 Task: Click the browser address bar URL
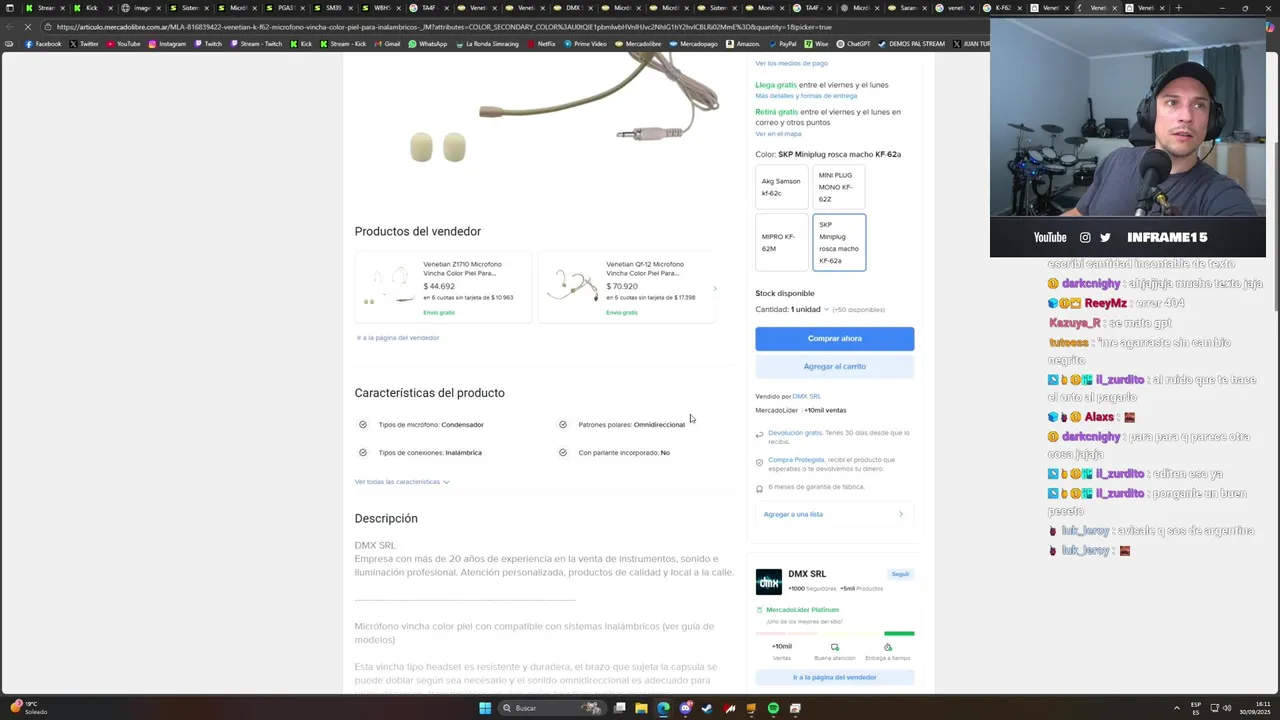[444, 27]
